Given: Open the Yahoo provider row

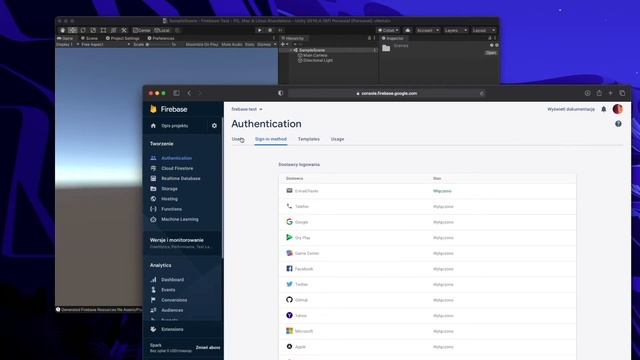Looking at the screenshot, I should click(427, 316).
